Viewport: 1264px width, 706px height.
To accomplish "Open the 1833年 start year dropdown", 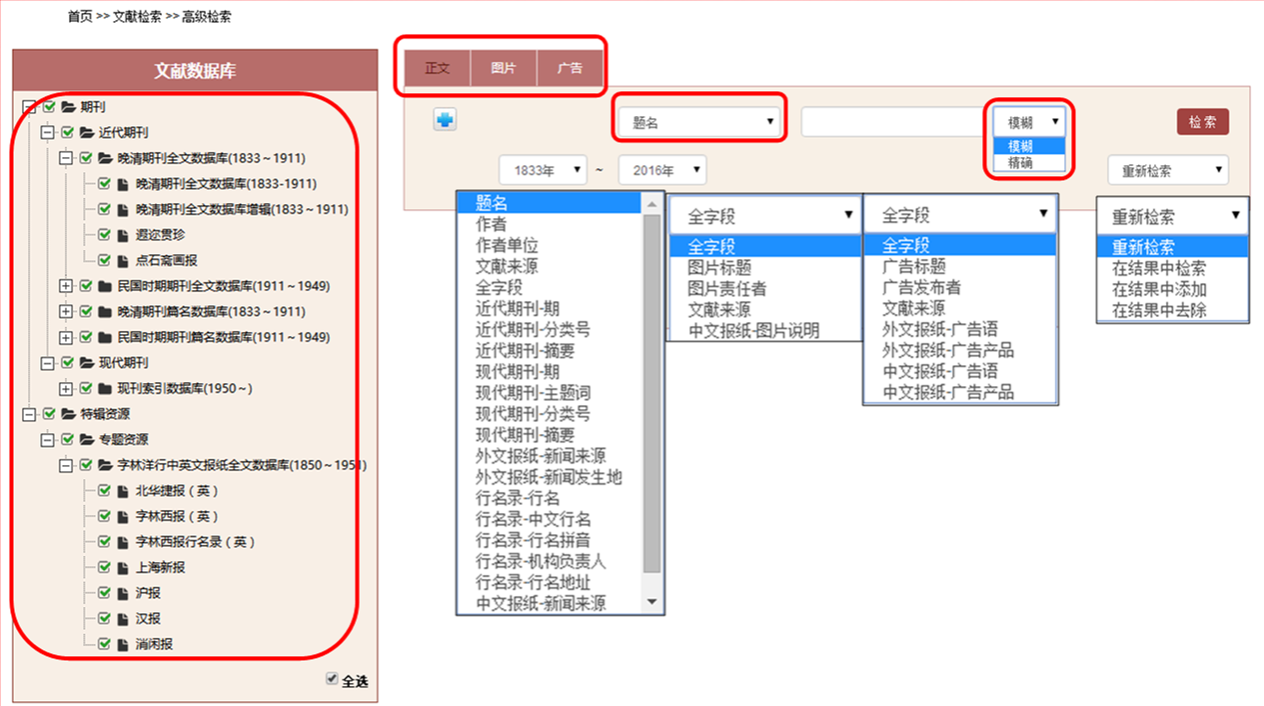I will 543,170.
